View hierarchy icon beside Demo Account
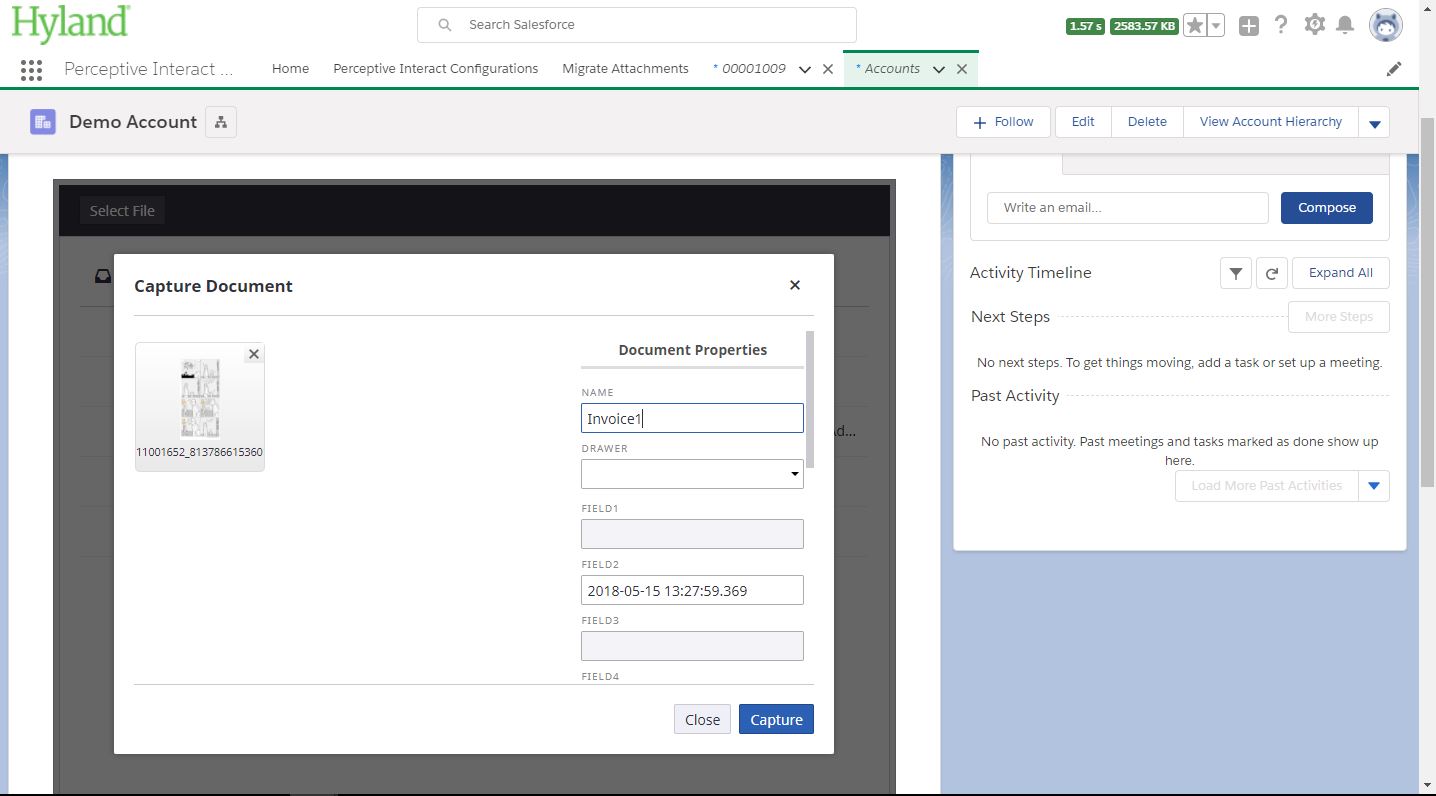Screen dimensions: 1436x796 coord(220,121)
